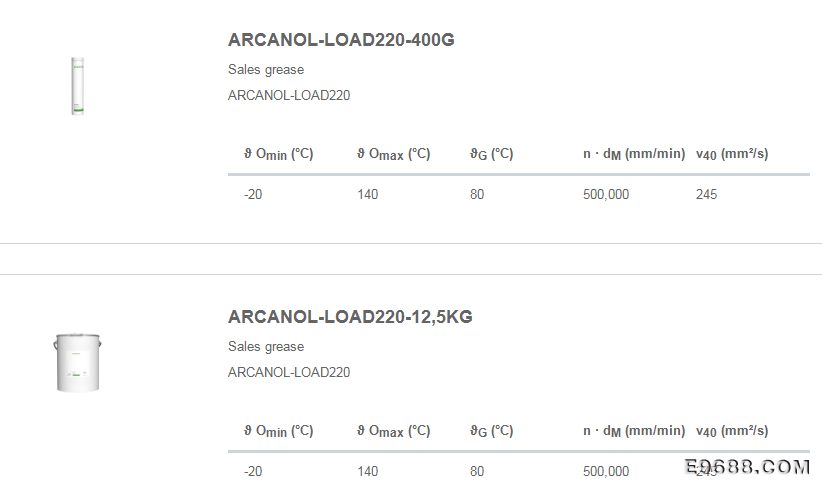Click the grease bucket product thumbnail

78,362
